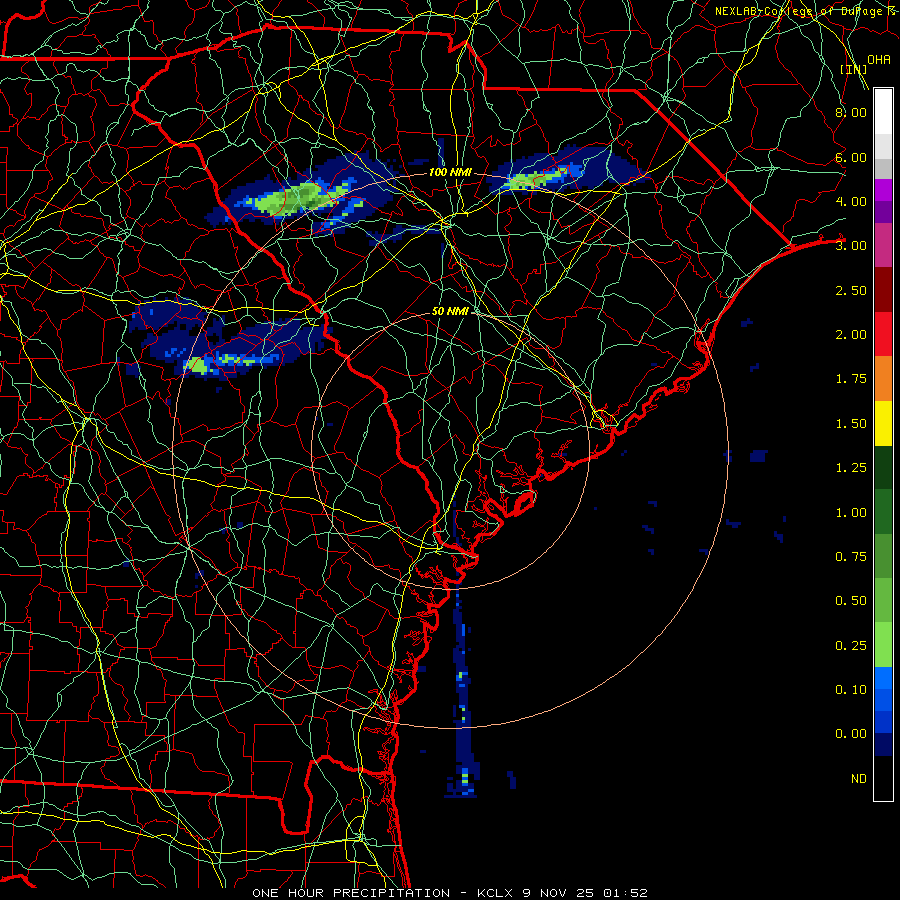The image size is (900, 900).
Task: Click the NEXLAB College of DuPage credit text
Action: coord(806,11)
